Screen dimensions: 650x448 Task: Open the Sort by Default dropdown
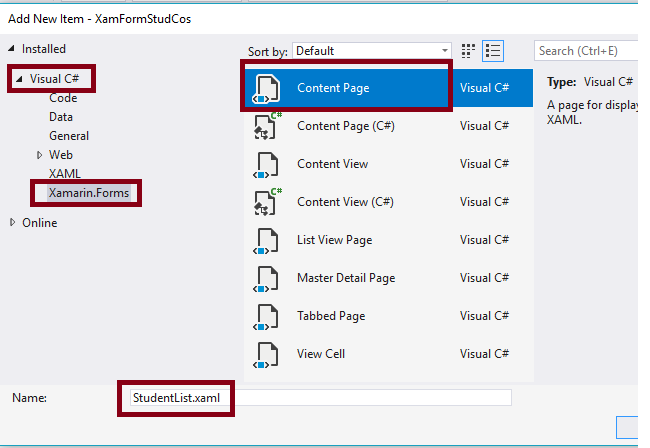(372, 51)
